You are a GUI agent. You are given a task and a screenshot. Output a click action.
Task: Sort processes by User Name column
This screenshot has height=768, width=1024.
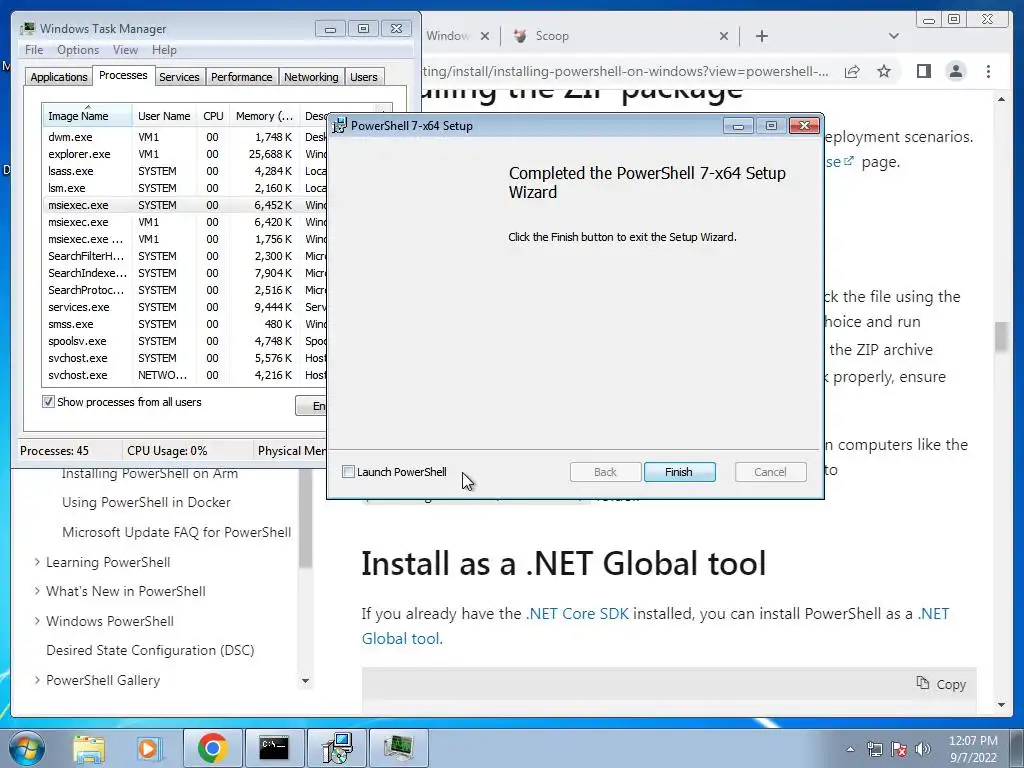tap(164, 116)
